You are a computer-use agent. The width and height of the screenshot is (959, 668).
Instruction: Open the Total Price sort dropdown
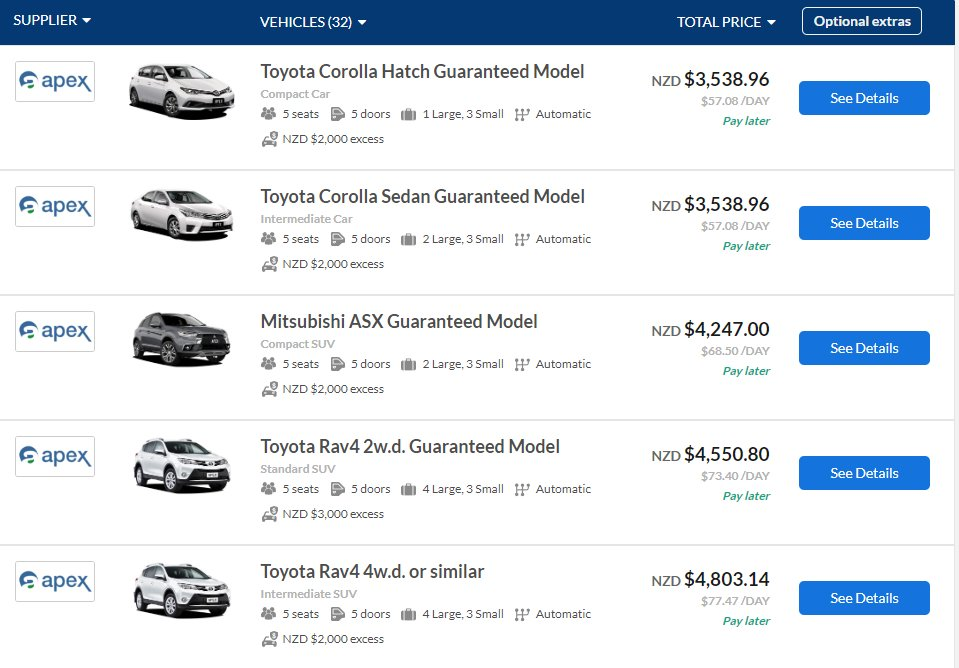point(726,22)
